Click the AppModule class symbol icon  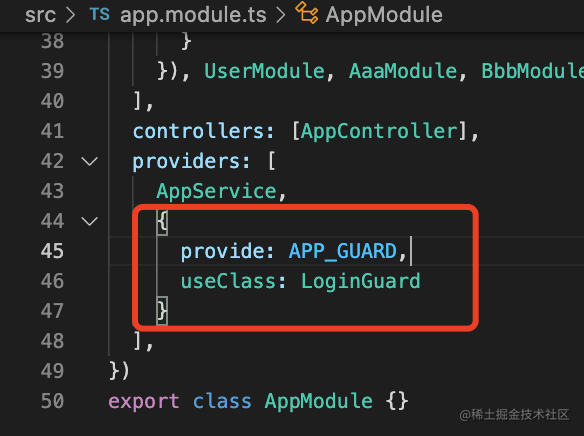(x=307, y=13)
